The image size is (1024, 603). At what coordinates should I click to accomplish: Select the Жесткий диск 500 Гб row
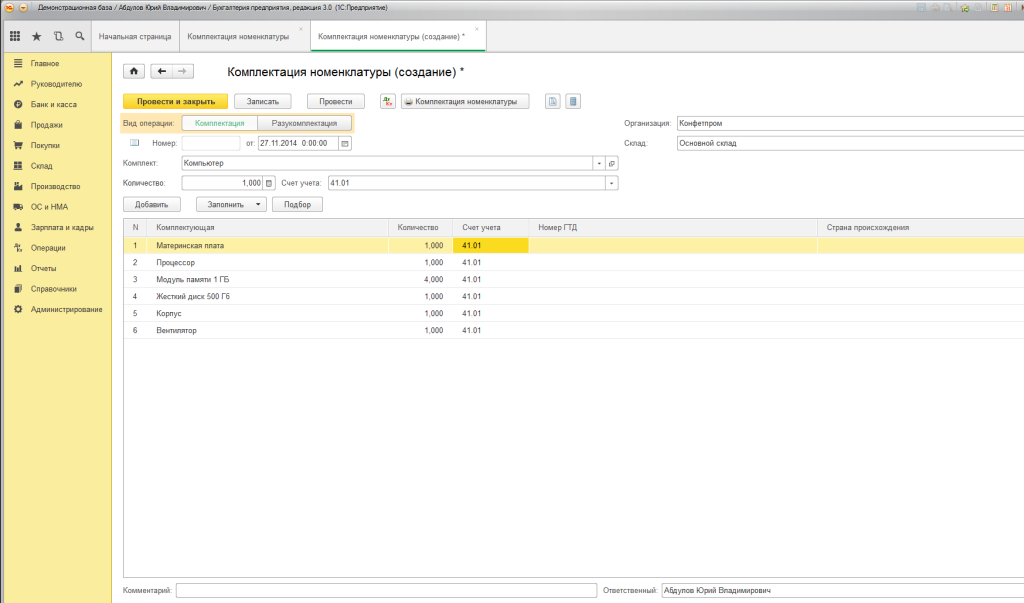pyautogui.click(x=573, y=297)
